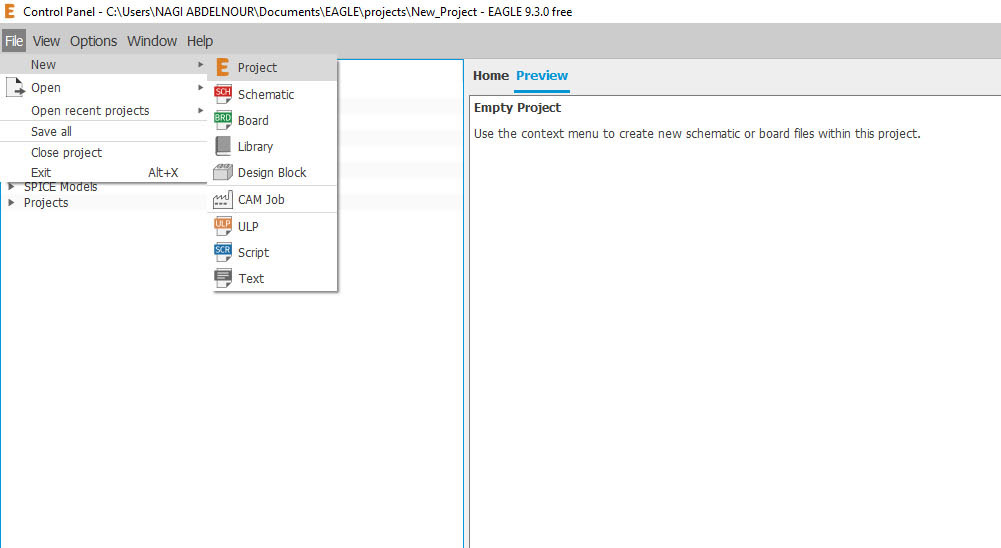Create a new Project from submenu

tap(273, 67)
